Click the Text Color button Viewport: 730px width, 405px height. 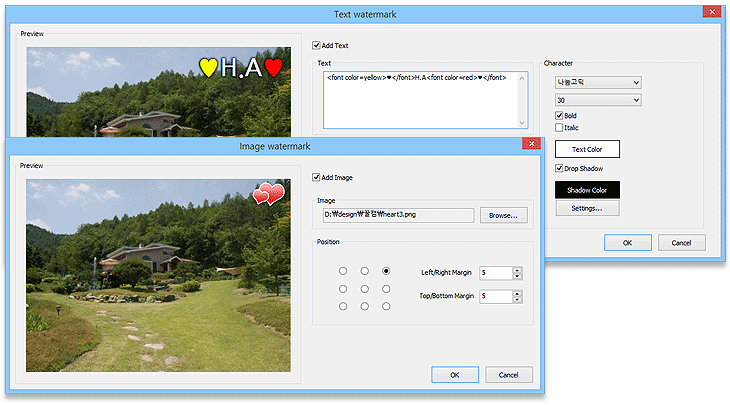(x=587, y=149)
